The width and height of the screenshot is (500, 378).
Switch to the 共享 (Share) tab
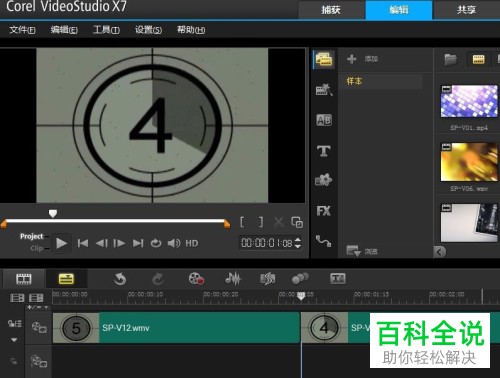(x=466, y=10)
